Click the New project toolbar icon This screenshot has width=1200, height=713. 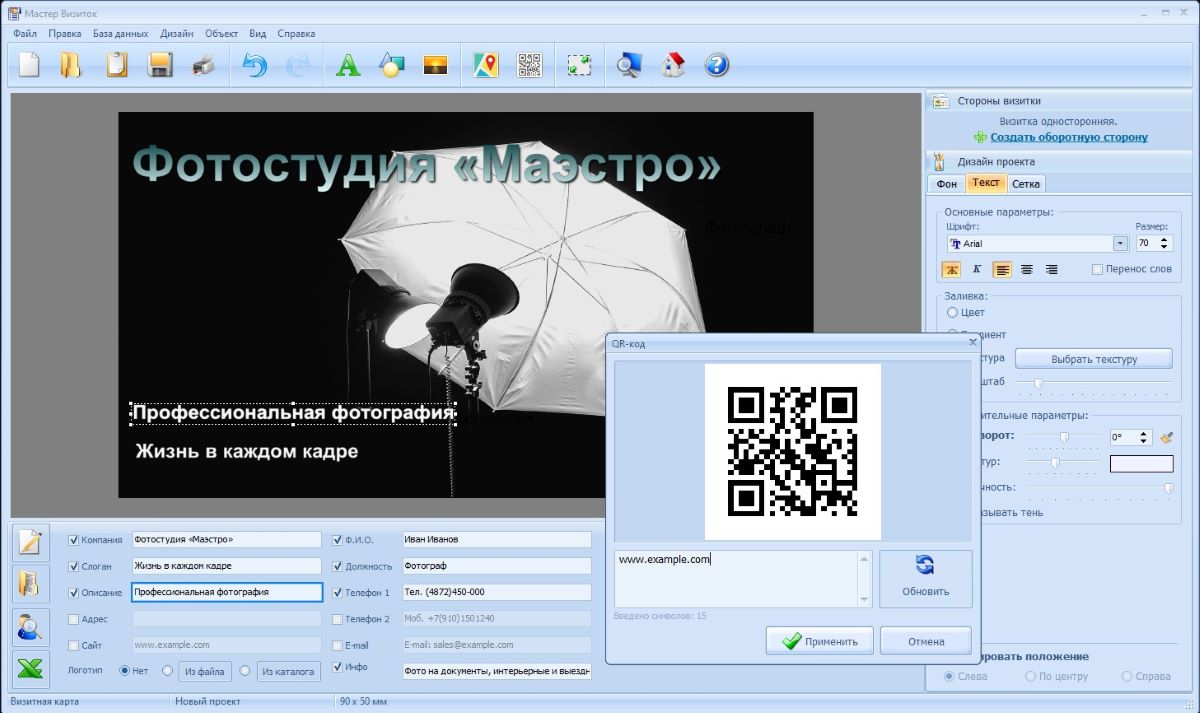coord(30,66)
